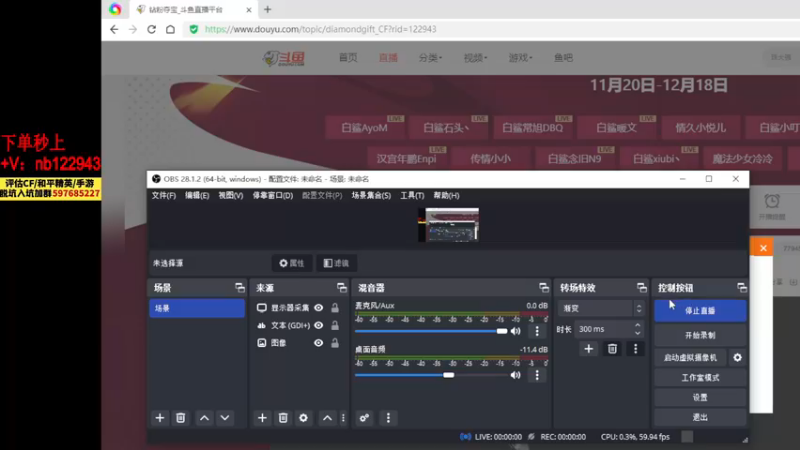The height and width of the screenshot is (450, 800).
Task: Open new browser tab with plus
Action: pos(268,9)
